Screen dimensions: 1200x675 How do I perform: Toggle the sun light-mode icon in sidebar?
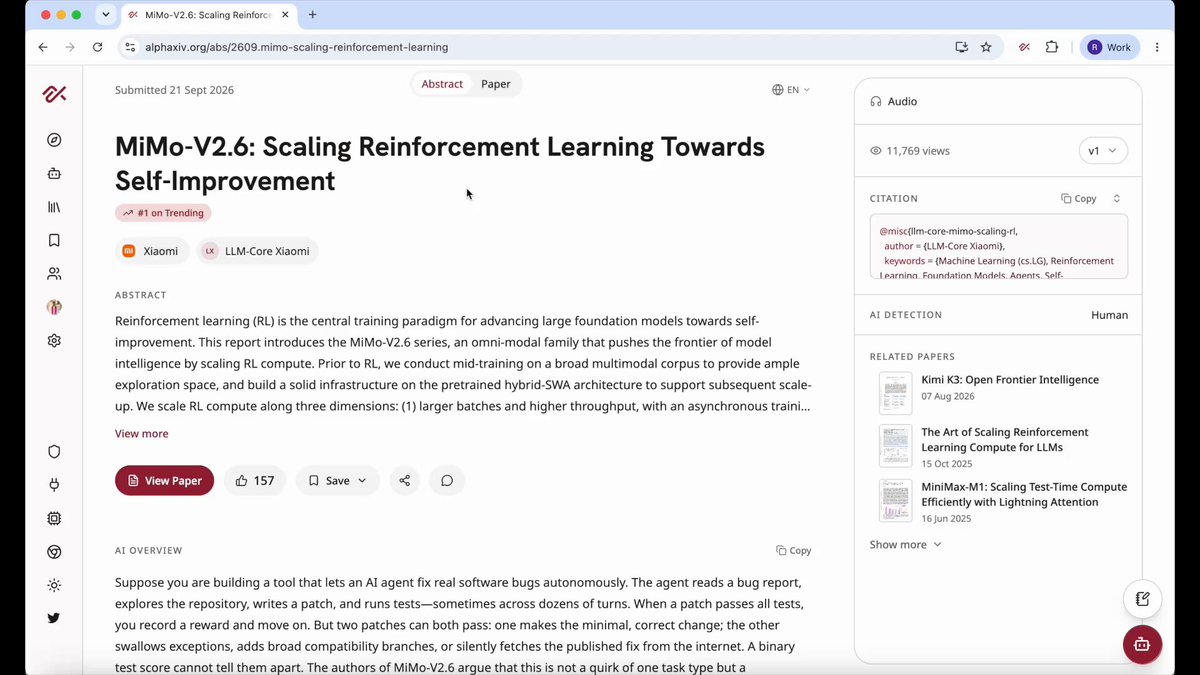click(x=54, y=585)
